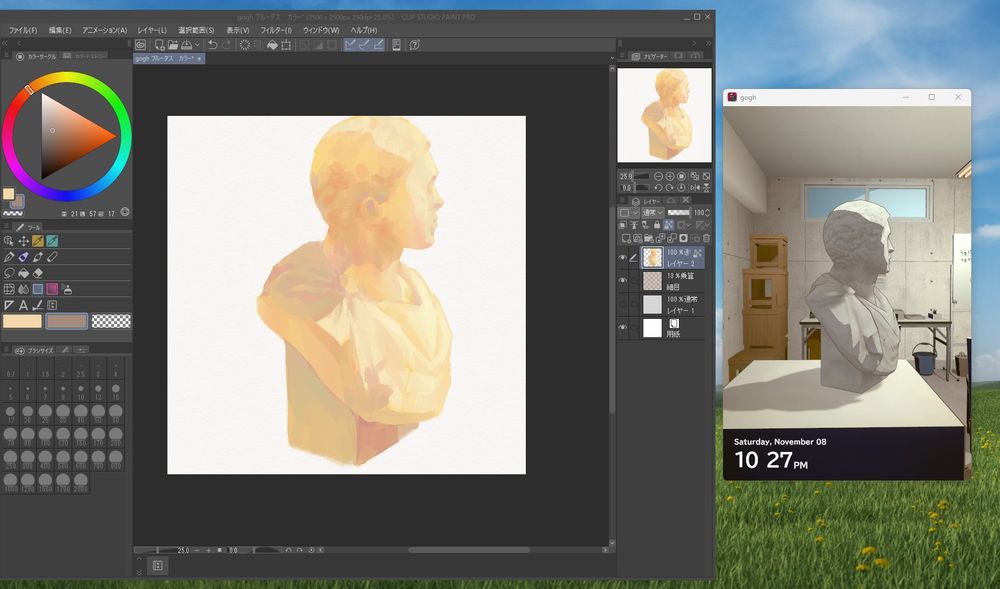Toggle visibility of the 用紙 paper layer
Screen dimensions: 1000x589
tap(622, 328)
